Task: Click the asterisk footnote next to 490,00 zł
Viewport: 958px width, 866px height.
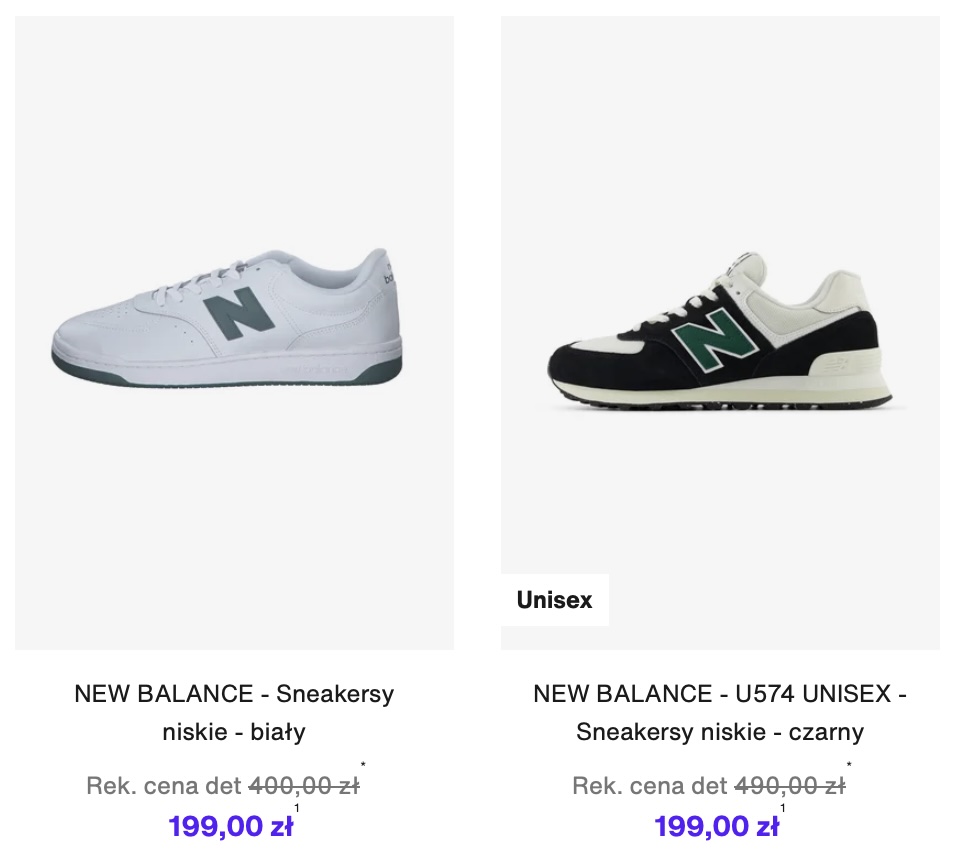Action: coord(849,767)
